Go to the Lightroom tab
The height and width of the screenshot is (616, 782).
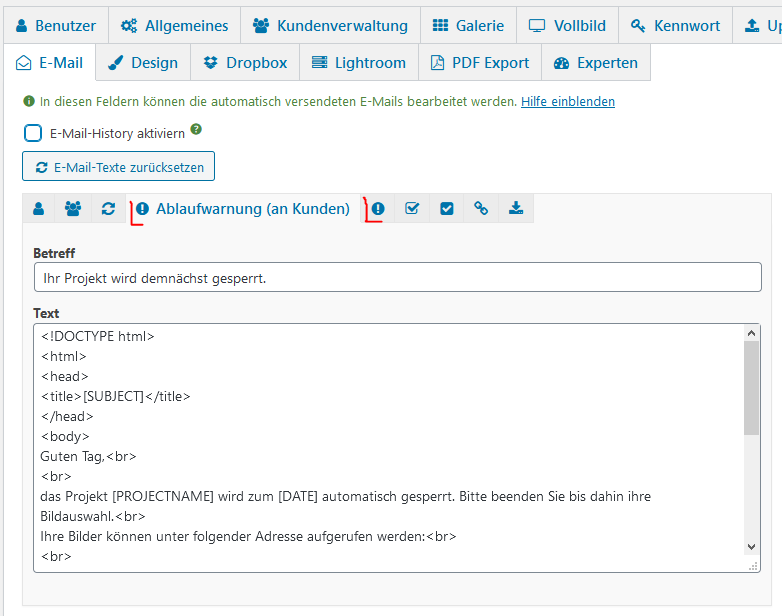(358, 63)
